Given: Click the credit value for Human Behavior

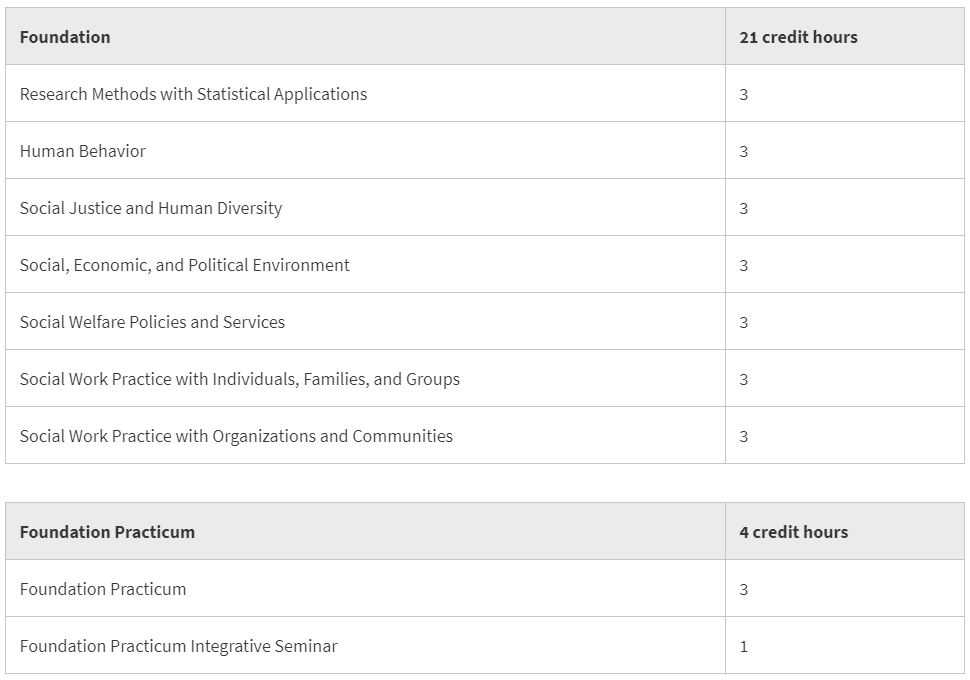Looking at the screenshot, I should (744, 152).
